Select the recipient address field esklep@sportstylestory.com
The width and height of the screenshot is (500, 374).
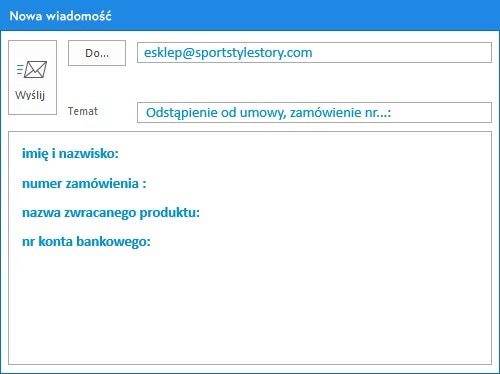314,52
